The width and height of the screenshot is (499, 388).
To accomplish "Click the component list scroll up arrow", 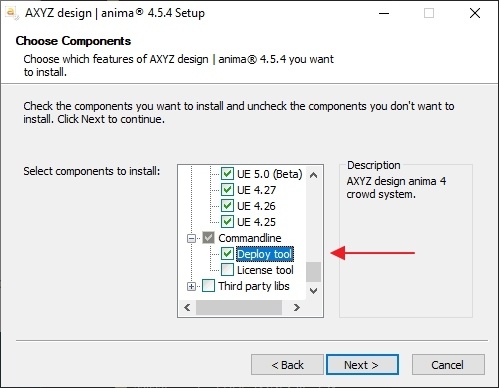I will click(313, 175).
